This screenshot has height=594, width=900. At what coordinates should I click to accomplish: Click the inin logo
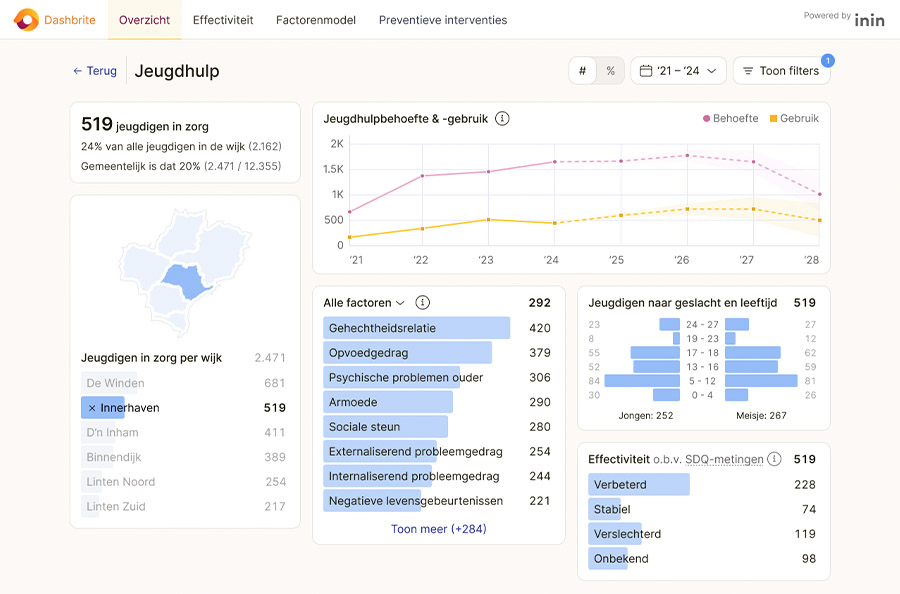[871, 18]
